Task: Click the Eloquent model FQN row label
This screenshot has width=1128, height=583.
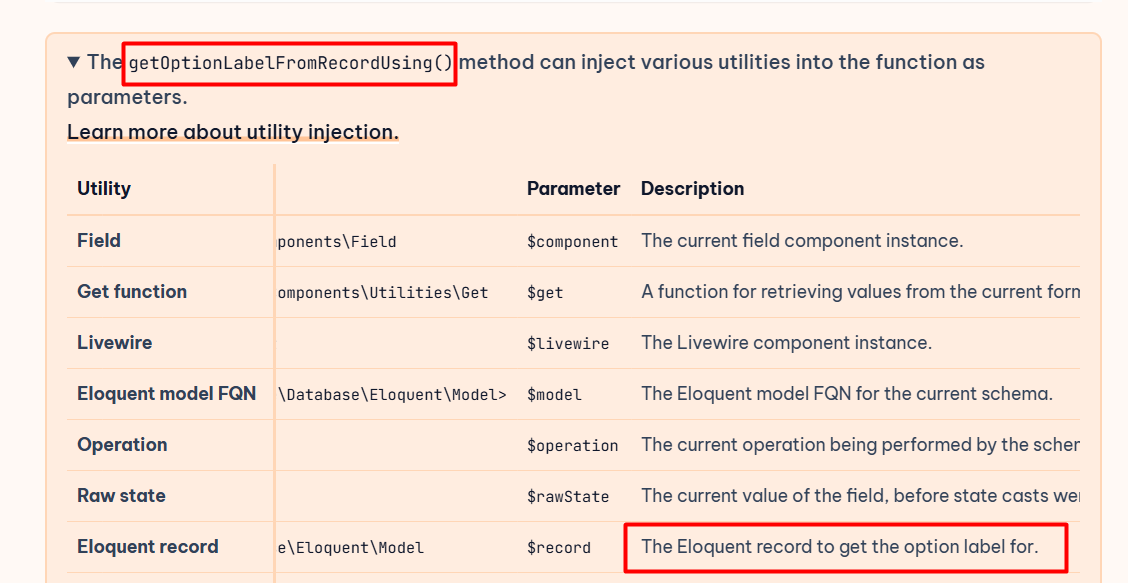Action: 167,394
